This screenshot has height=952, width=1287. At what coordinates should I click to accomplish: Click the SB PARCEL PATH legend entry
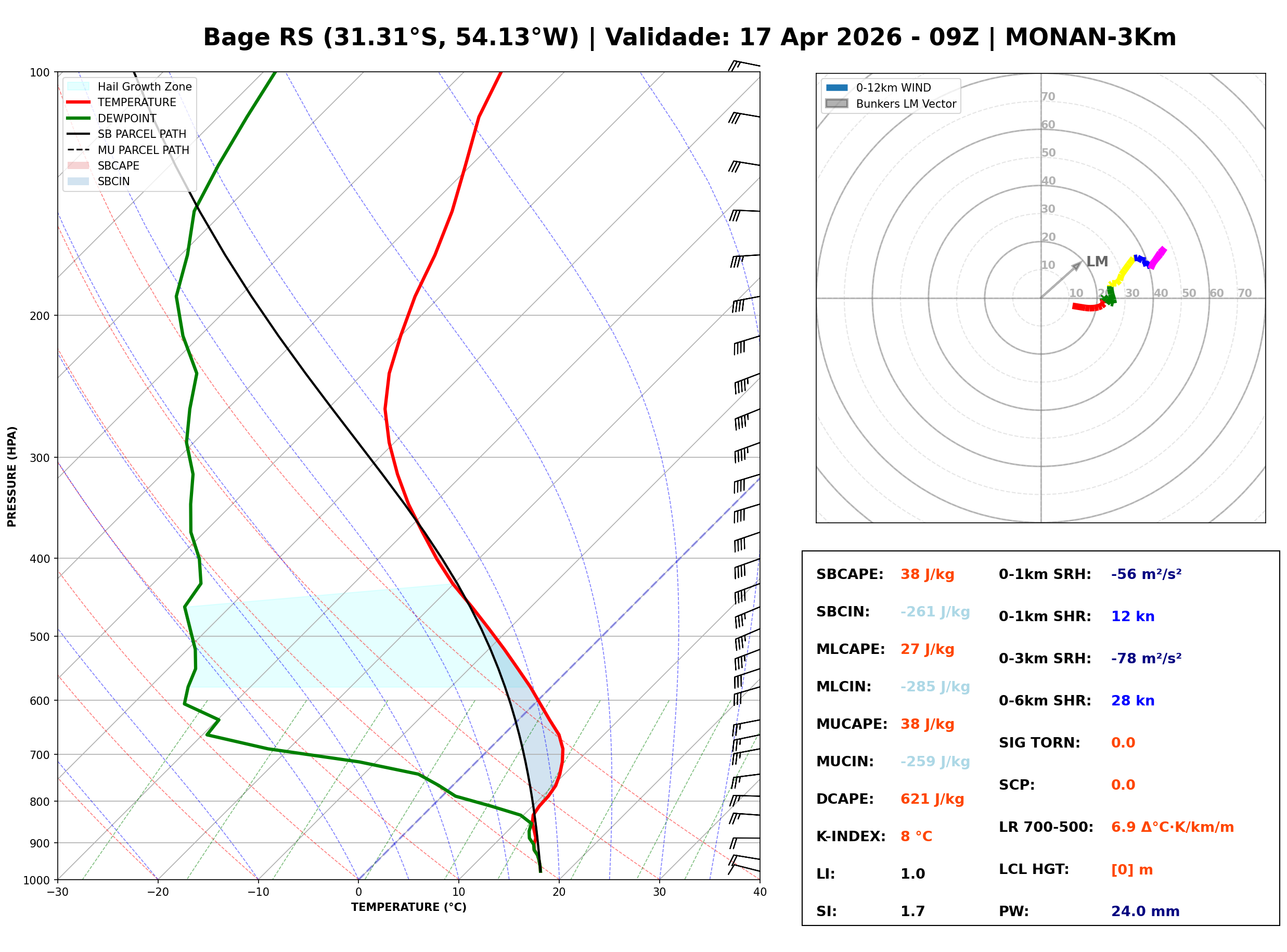coord(141,134)
